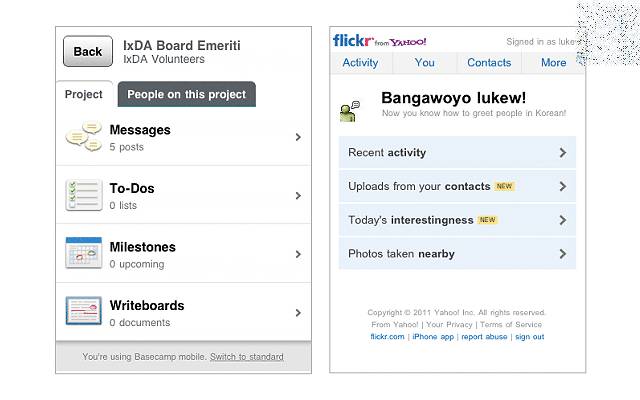Open the Contacts tab in Flickr
640x400 pixels.
[x=489, y=63]
